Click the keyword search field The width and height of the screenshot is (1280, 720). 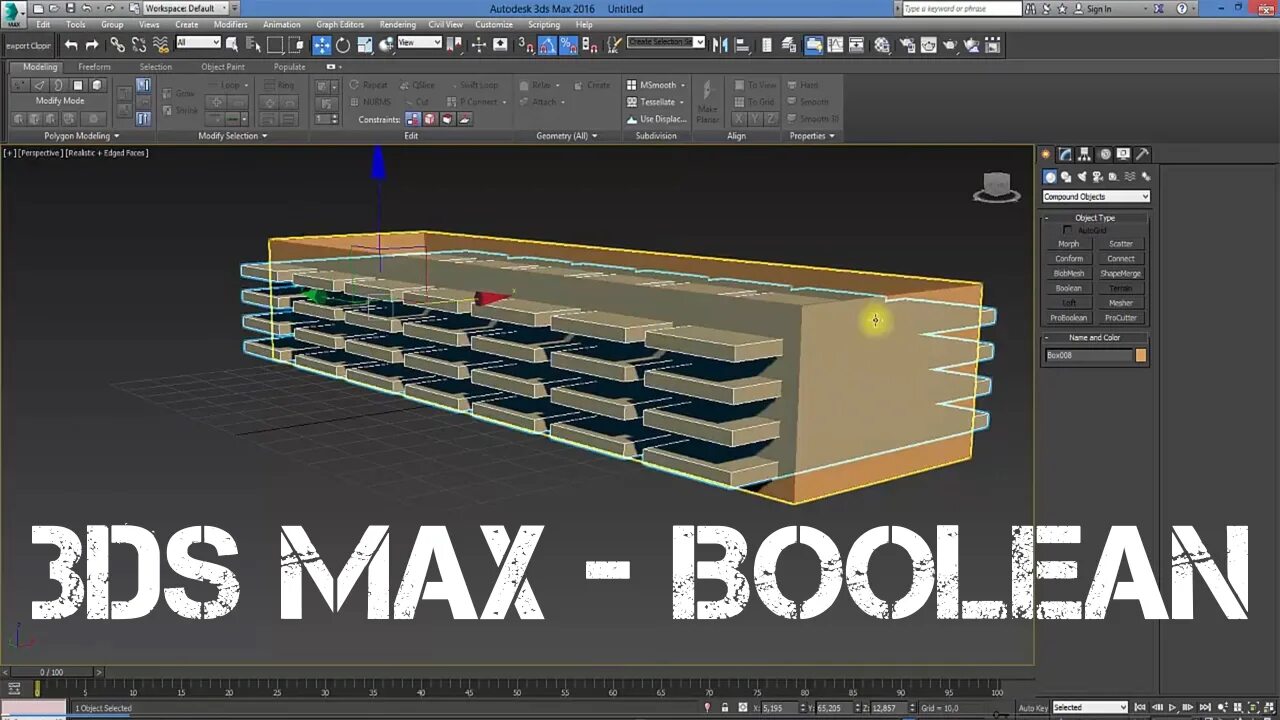click(962, 8)
